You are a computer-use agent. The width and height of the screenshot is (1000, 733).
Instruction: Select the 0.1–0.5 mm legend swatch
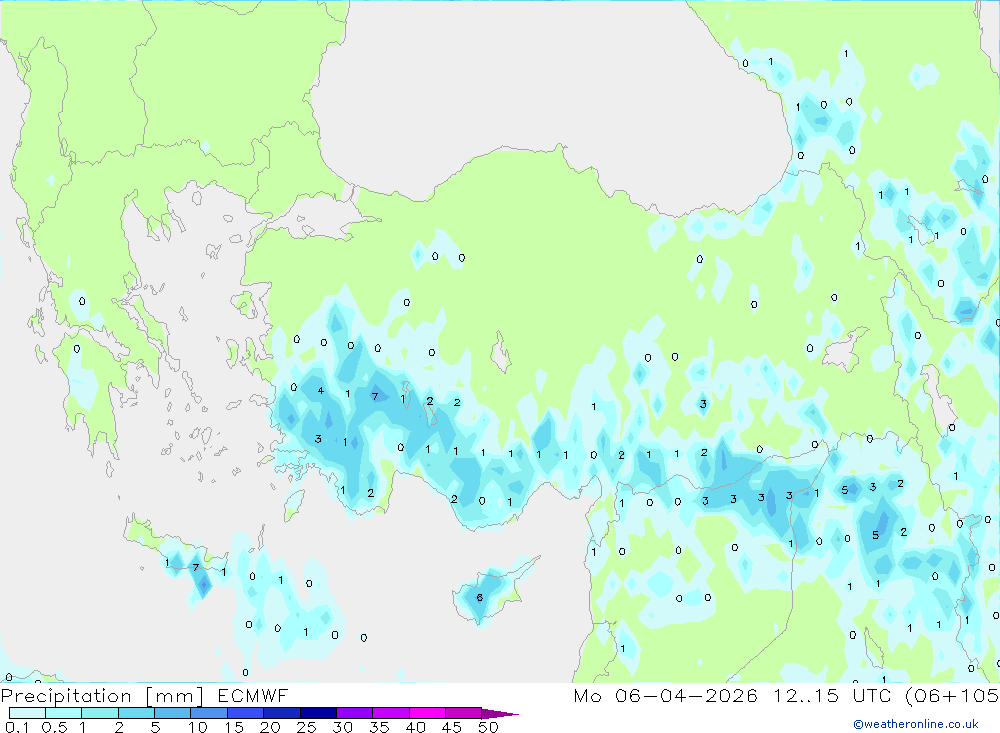click(x=27, y=713)
